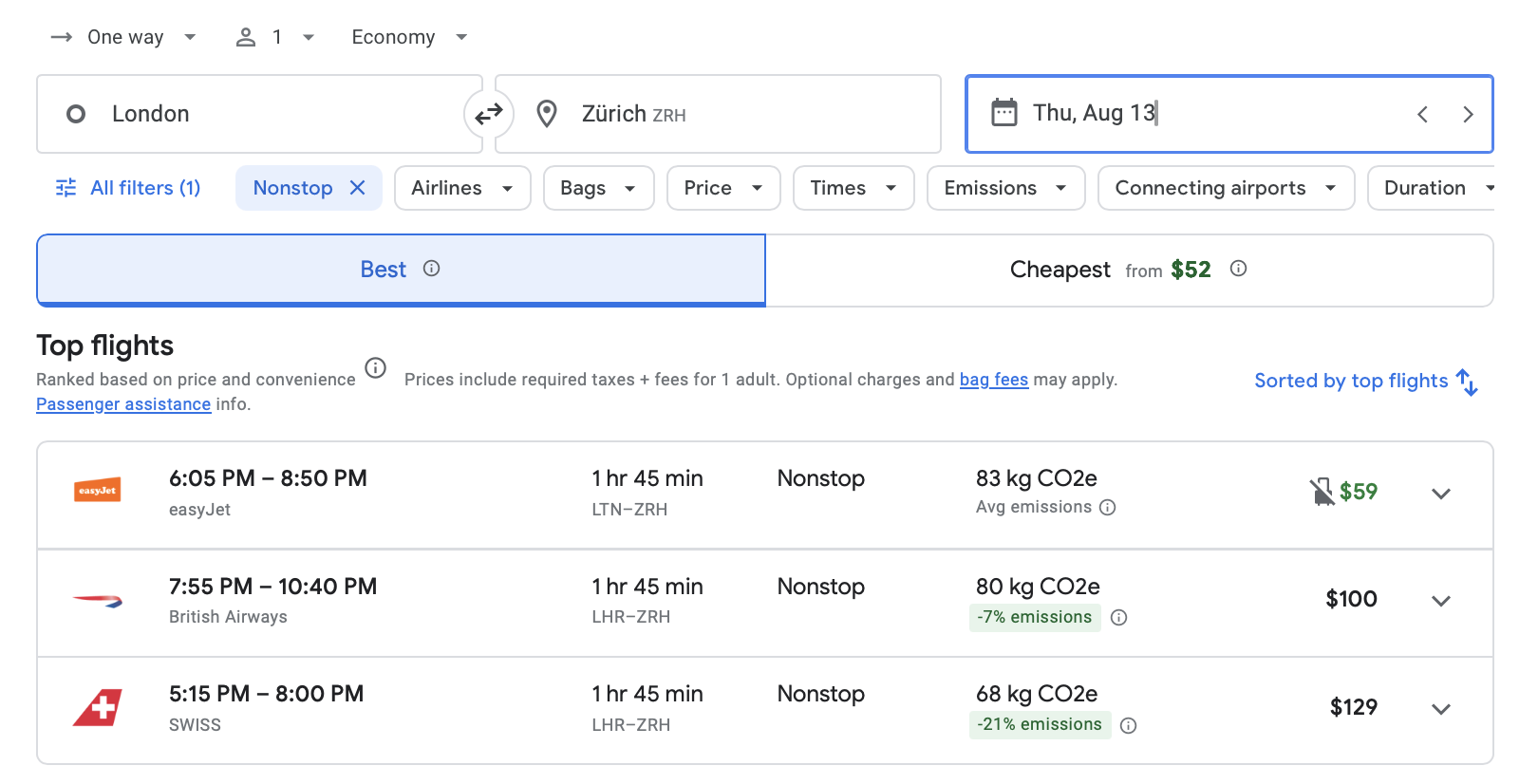The height and width of the screenshot is (784, 1538).
Task: Open the Airlines filter dropdown
Action: (462, 188)
